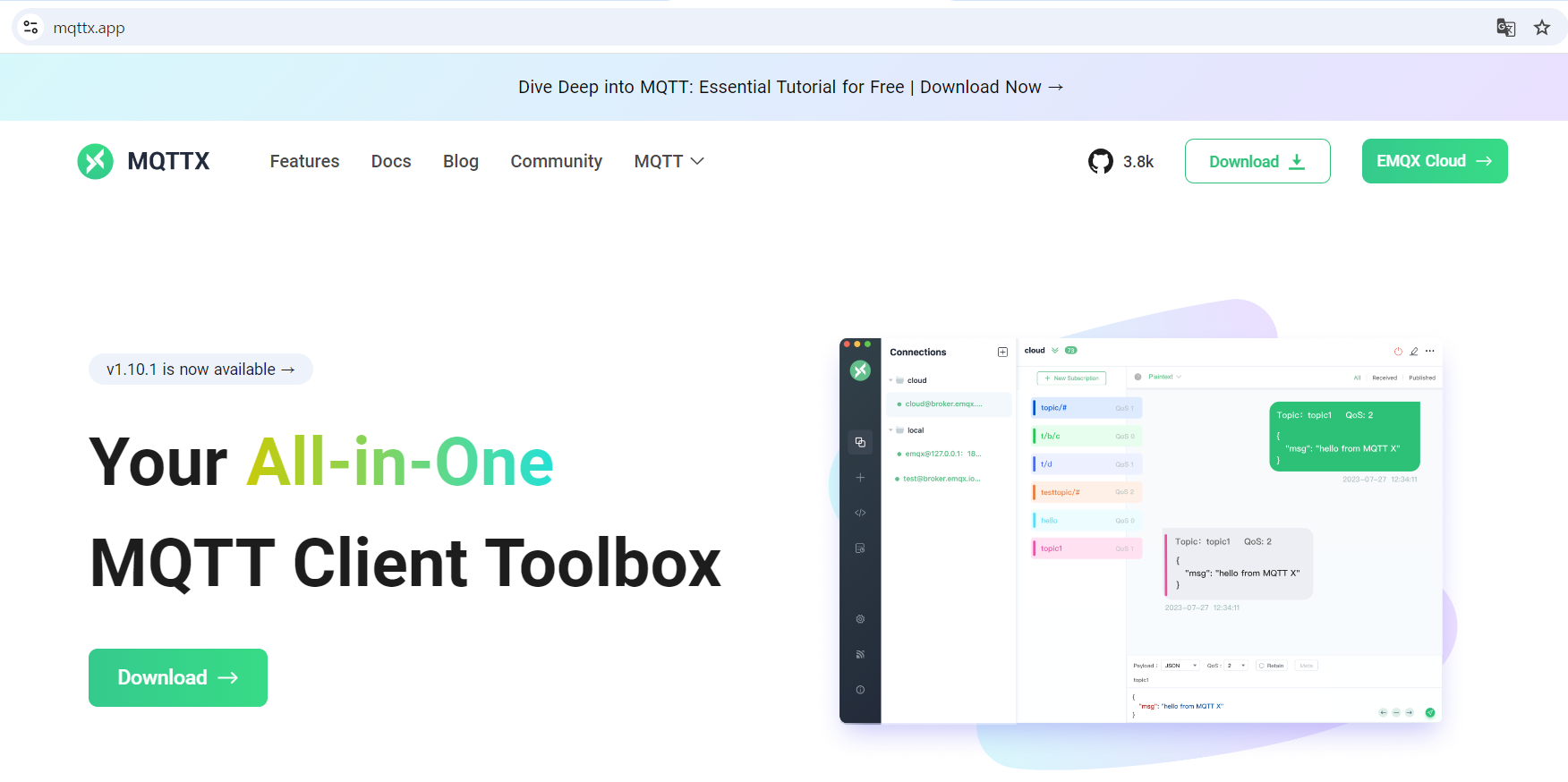Open the log icon in the preview sidebar
The width and height of the screenshot is (1568, 782).
click(x=860, y=548)
